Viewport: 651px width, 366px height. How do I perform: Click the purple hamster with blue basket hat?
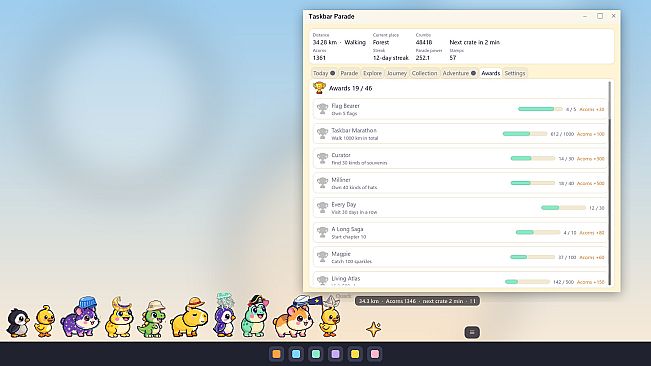[x=81, y=317]
